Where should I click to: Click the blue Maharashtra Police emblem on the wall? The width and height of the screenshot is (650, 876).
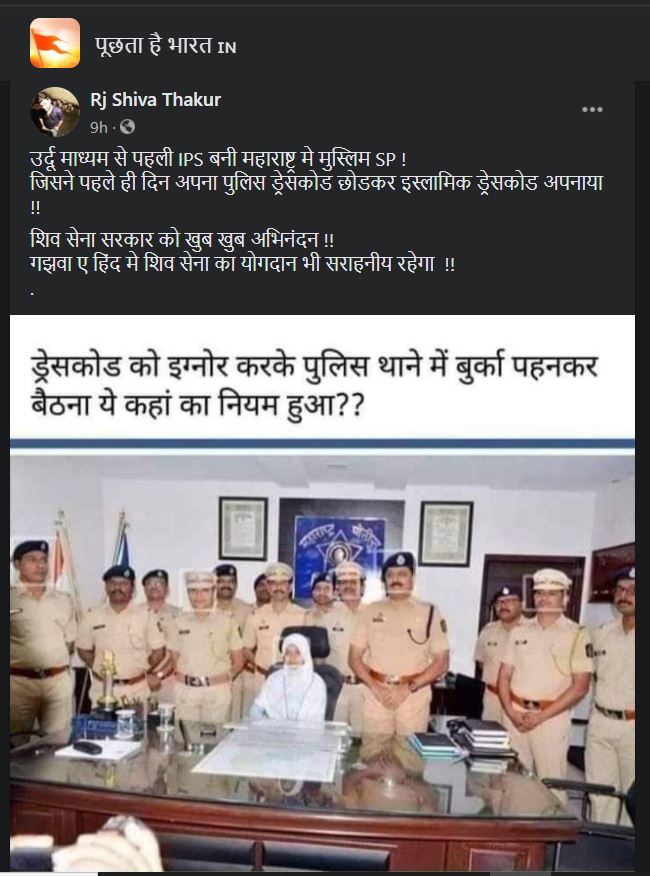tap(340, 549)
